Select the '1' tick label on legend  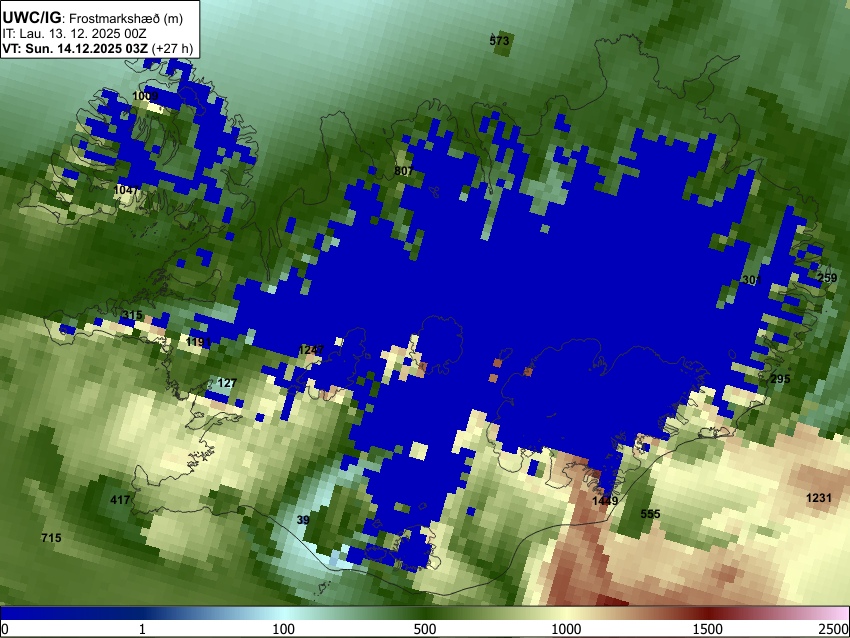point(142,629)
